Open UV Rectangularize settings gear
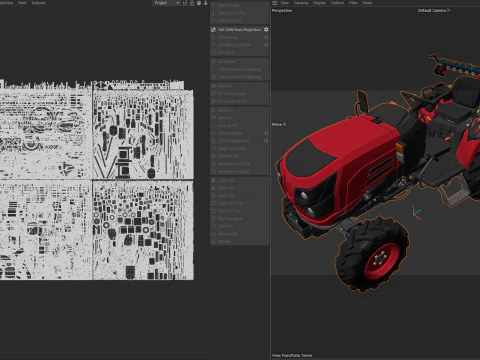 tap(266, 141)
